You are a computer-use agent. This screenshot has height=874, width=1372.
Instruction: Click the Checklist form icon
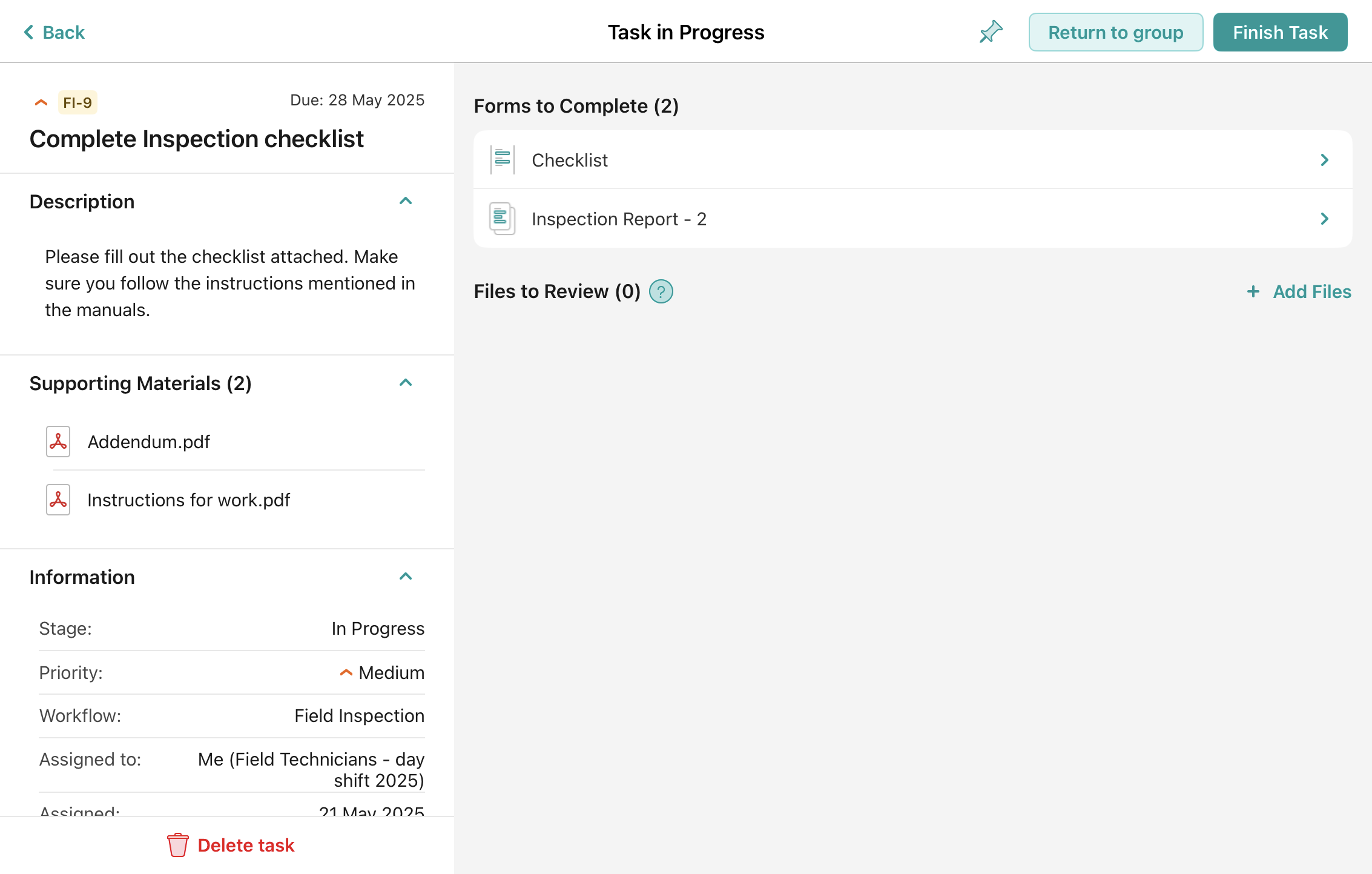[503, 160]
